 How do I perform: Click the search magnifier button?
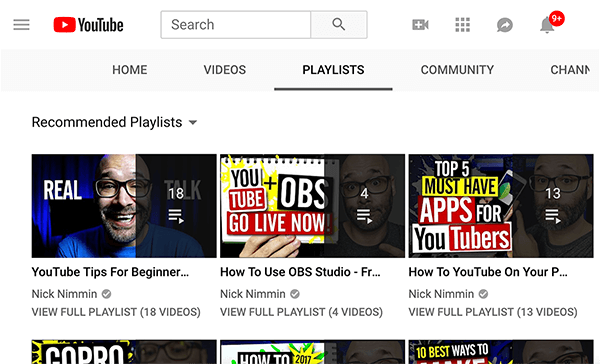(339, 25)
